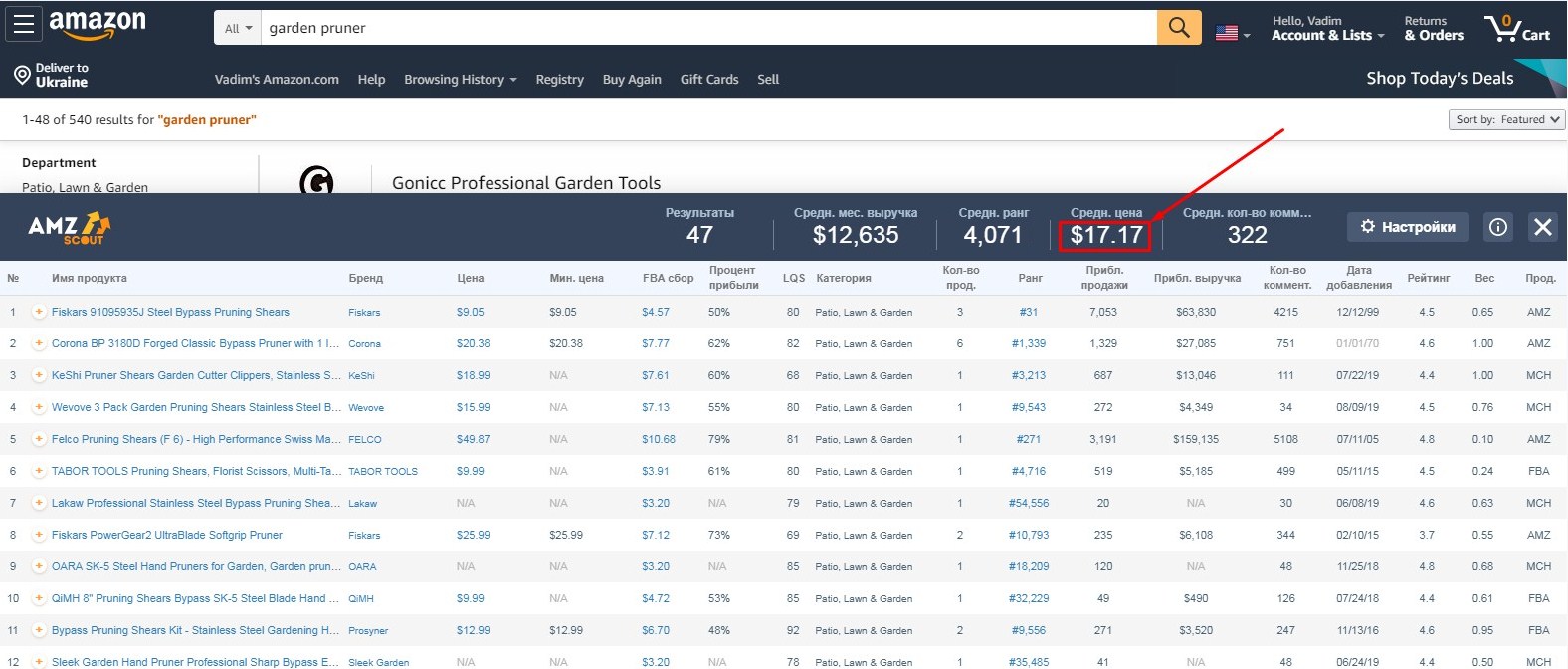
Task: Add TABOR TOOLS row plus icon
Action: click(39, 471)
